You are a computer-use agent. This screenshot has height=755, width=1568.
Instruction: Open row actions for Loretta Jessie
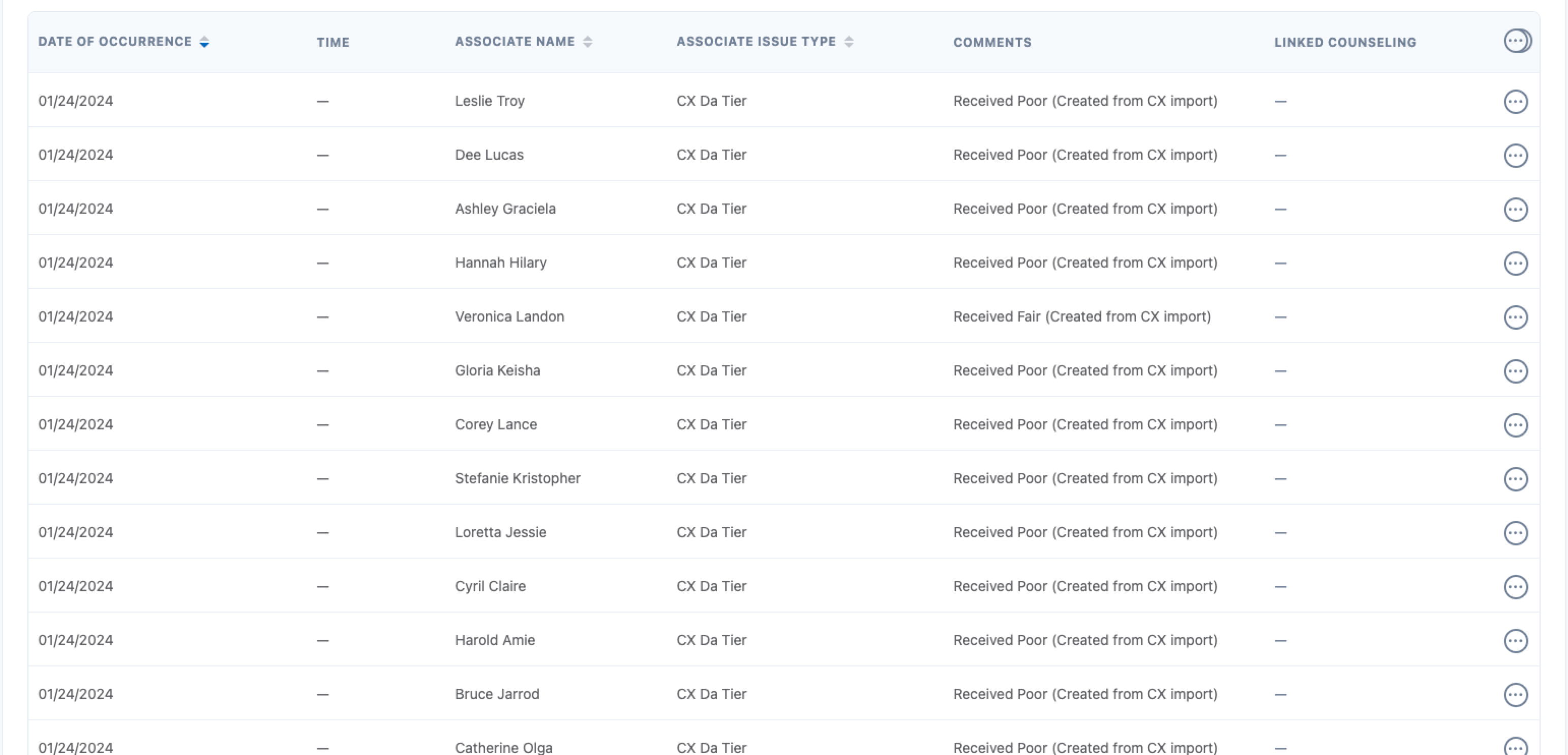click(x=1516, y=533)
